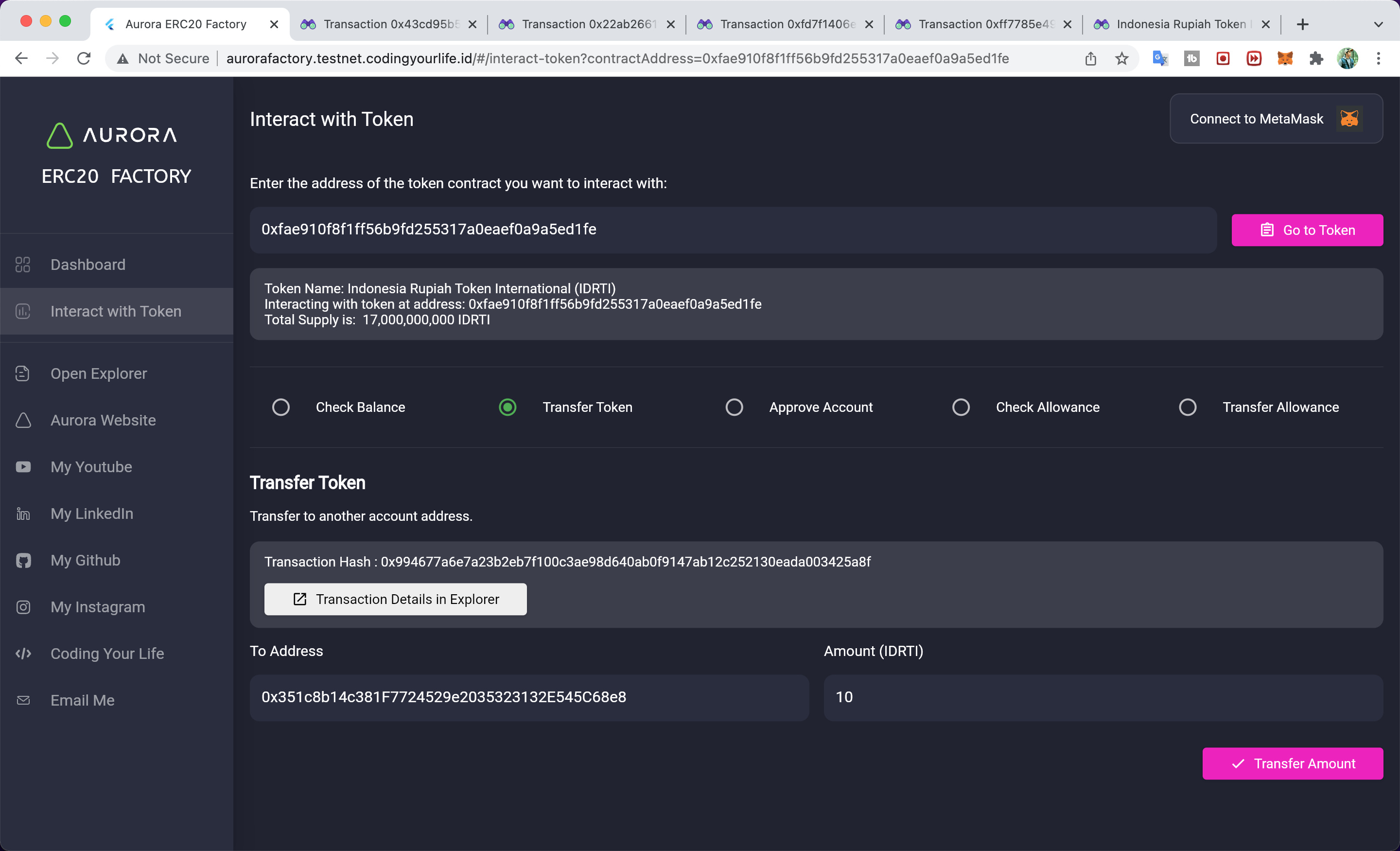Open the MetaMask fox browser extension
Viewport: 1400px width, 851px height.
click(1285, 58)
